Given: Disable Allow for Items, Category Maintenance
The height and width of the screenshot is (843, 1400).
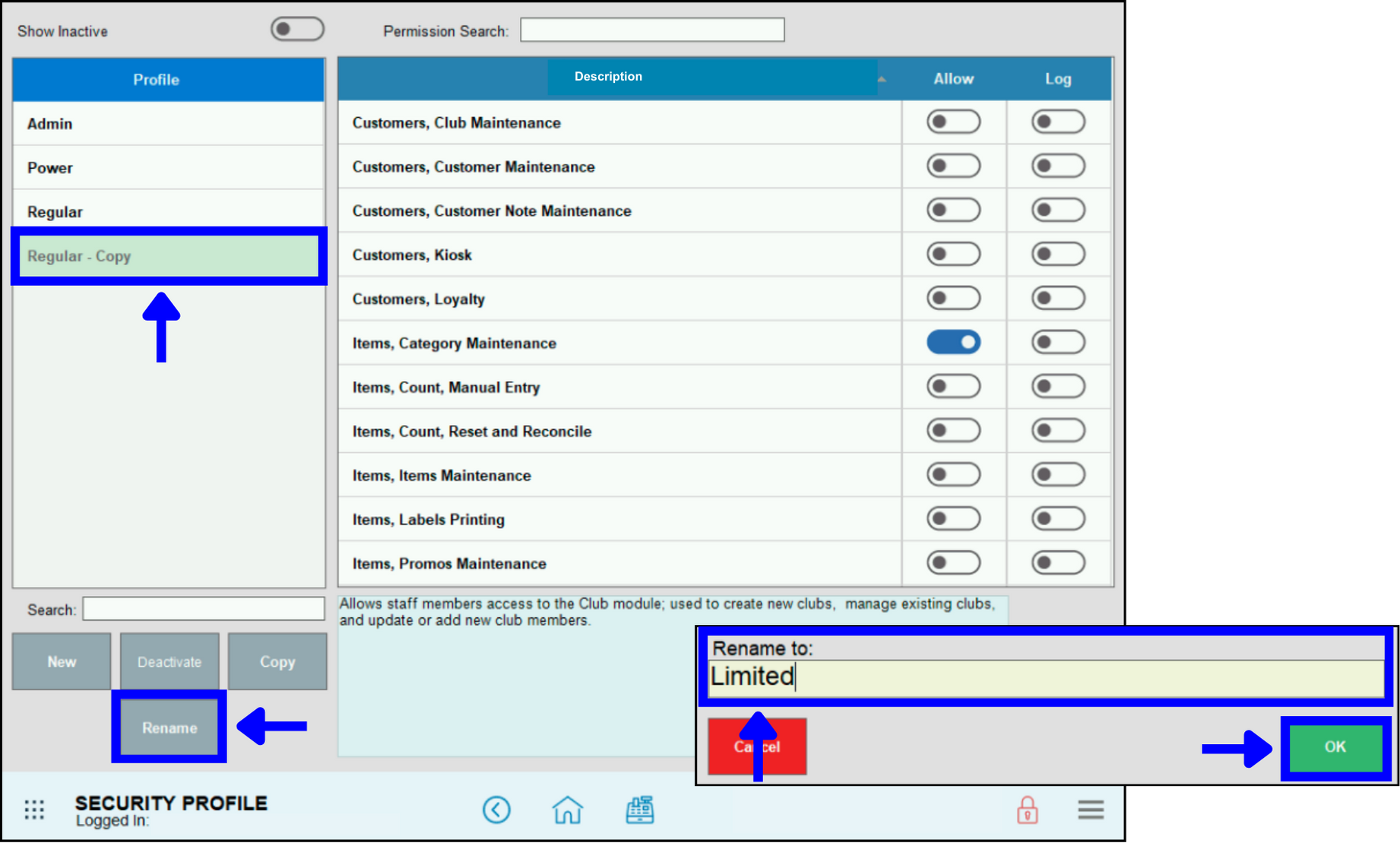Looking at the screenshot, I should (953, 343).
